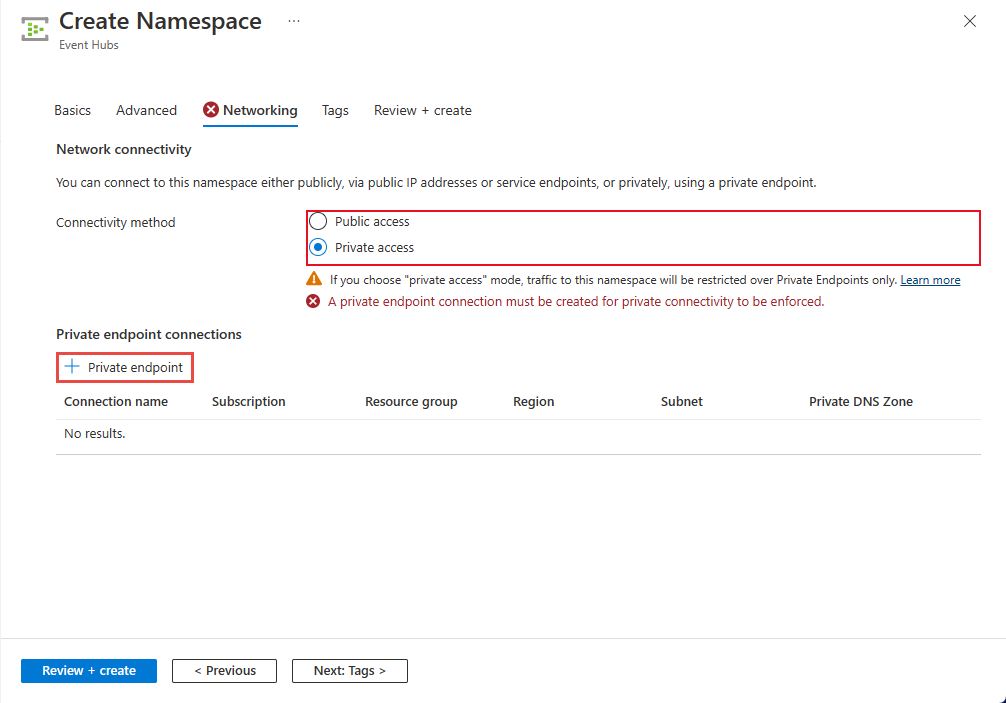1006x703 pixels.
Task: Click the Next: Tags button
Action: coord(350,671)
